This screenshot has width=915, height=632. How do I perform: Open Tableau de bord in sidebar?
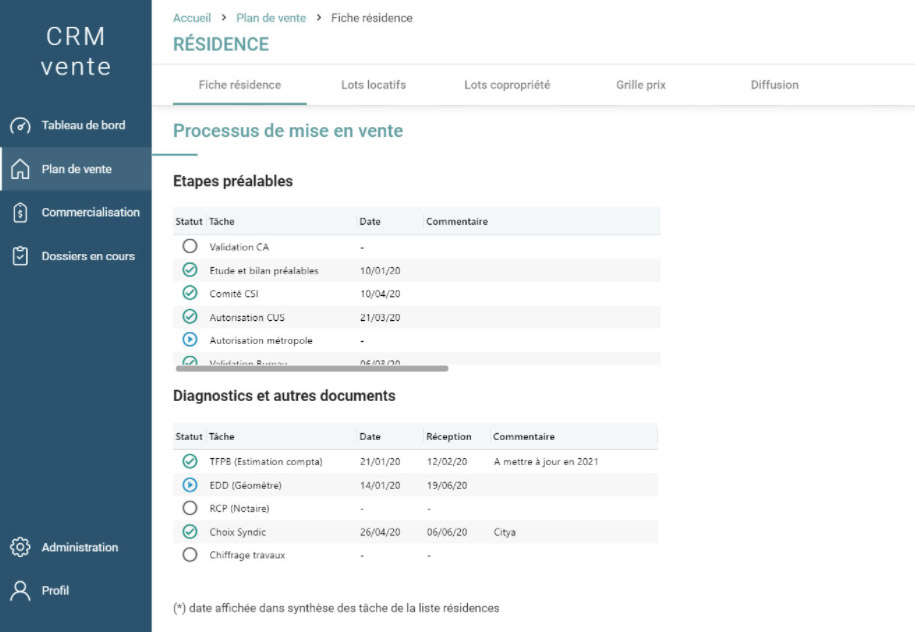[76, 125]
